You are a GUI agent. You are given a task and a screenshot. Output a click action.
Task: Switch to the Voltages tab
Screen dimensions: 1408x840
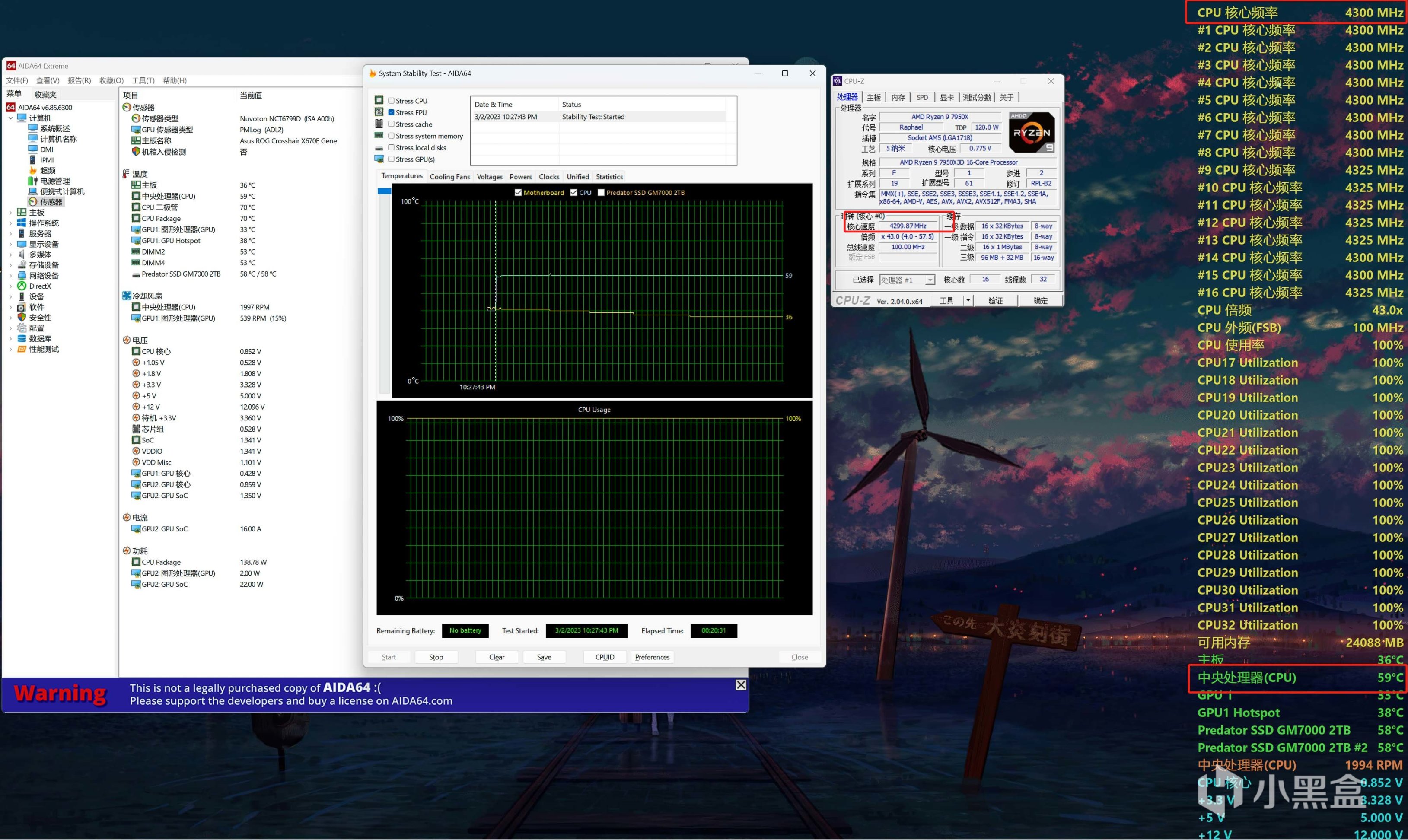(489, 177)
